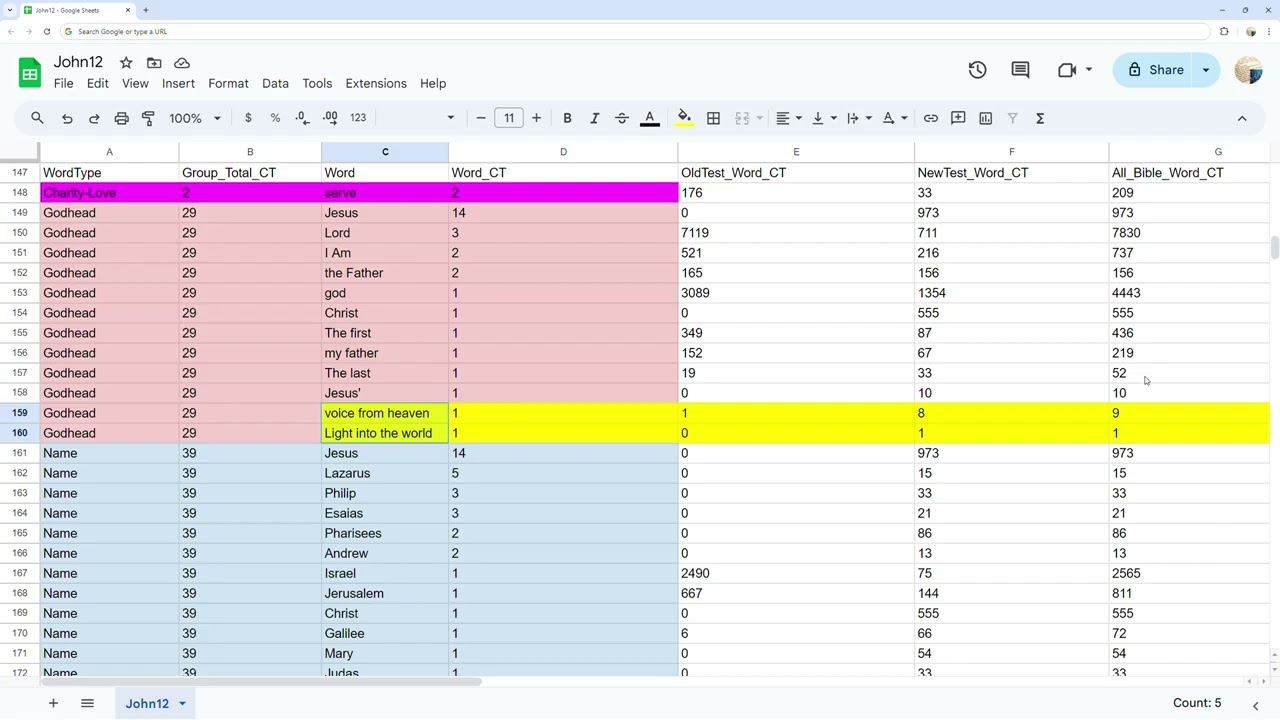Open the zoom level dropdown
This screenshot has width=1280, height=720.
[195, 118]
